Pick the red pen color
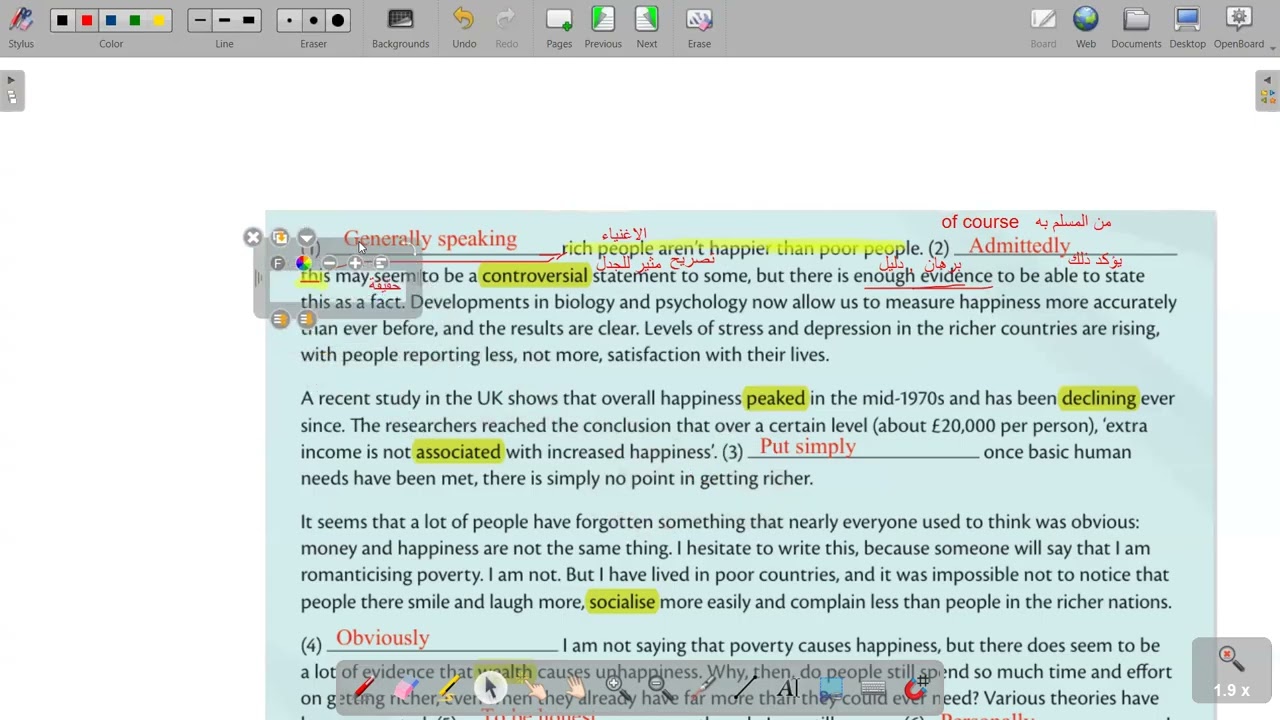1280x720 pixels. 87,20
